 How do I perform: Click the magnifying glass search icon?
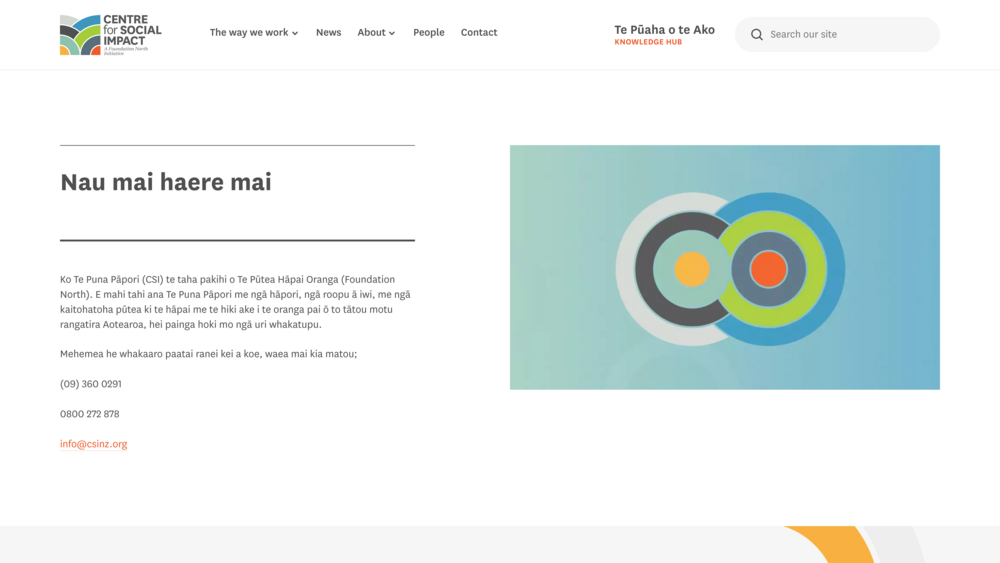757,34
